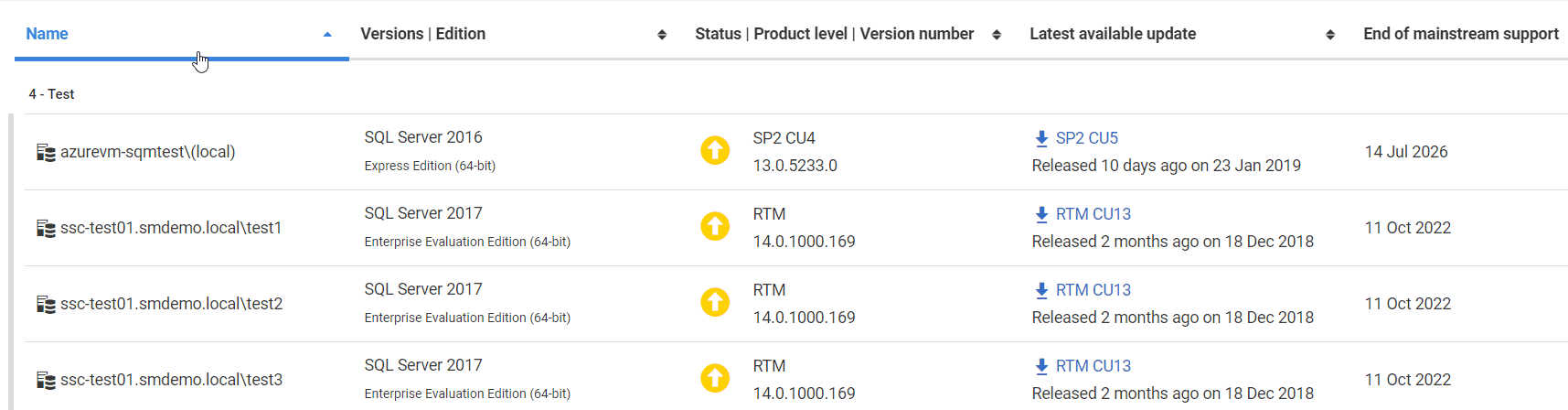Viewport: 1568px width, 410px height.
Task: Click 14.0.1000.169 version in test3 row
Action: [805, 394]
